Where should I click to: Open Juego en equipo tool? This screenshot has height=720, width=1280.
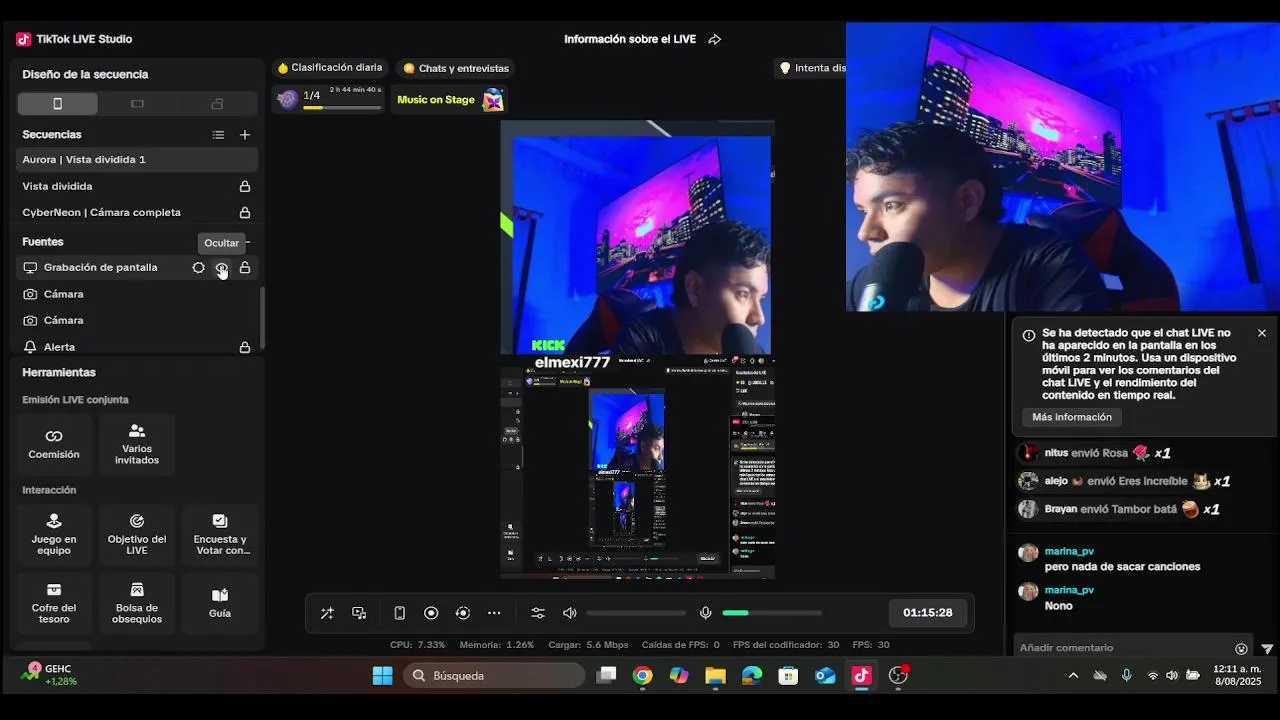(x=54, y=535)
